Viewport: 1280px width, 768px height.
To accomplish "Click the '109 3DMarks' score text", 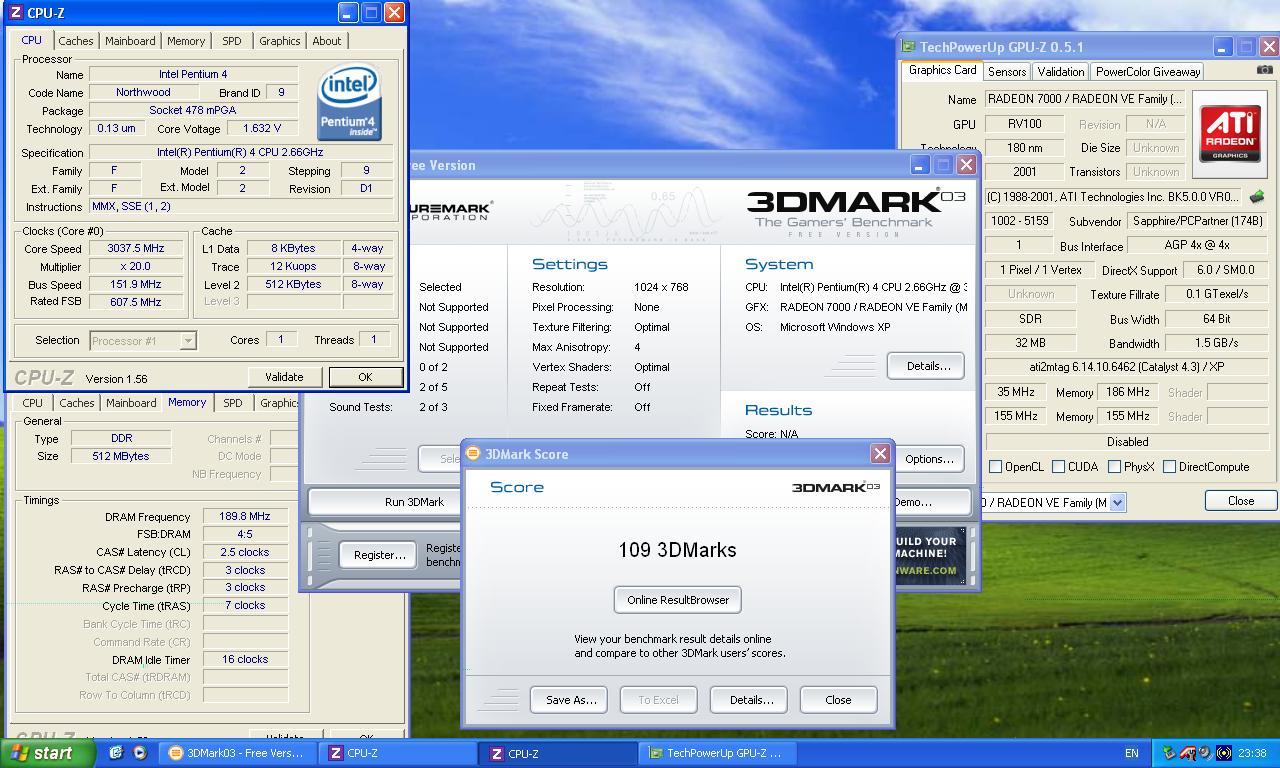I will pyautogui.click(x=677, y=550).
